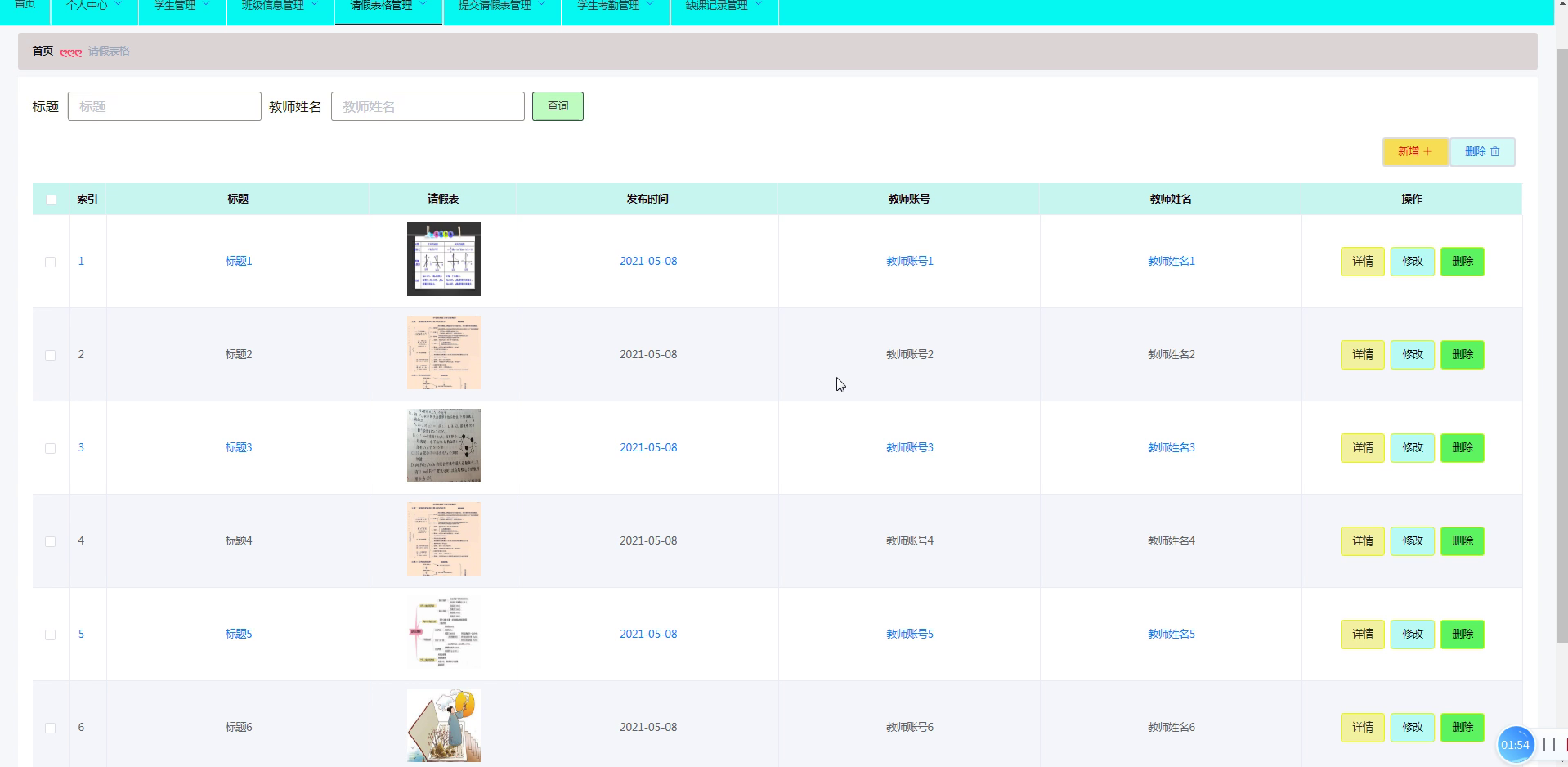Click the 教师账号1 cell

[910, 262]
